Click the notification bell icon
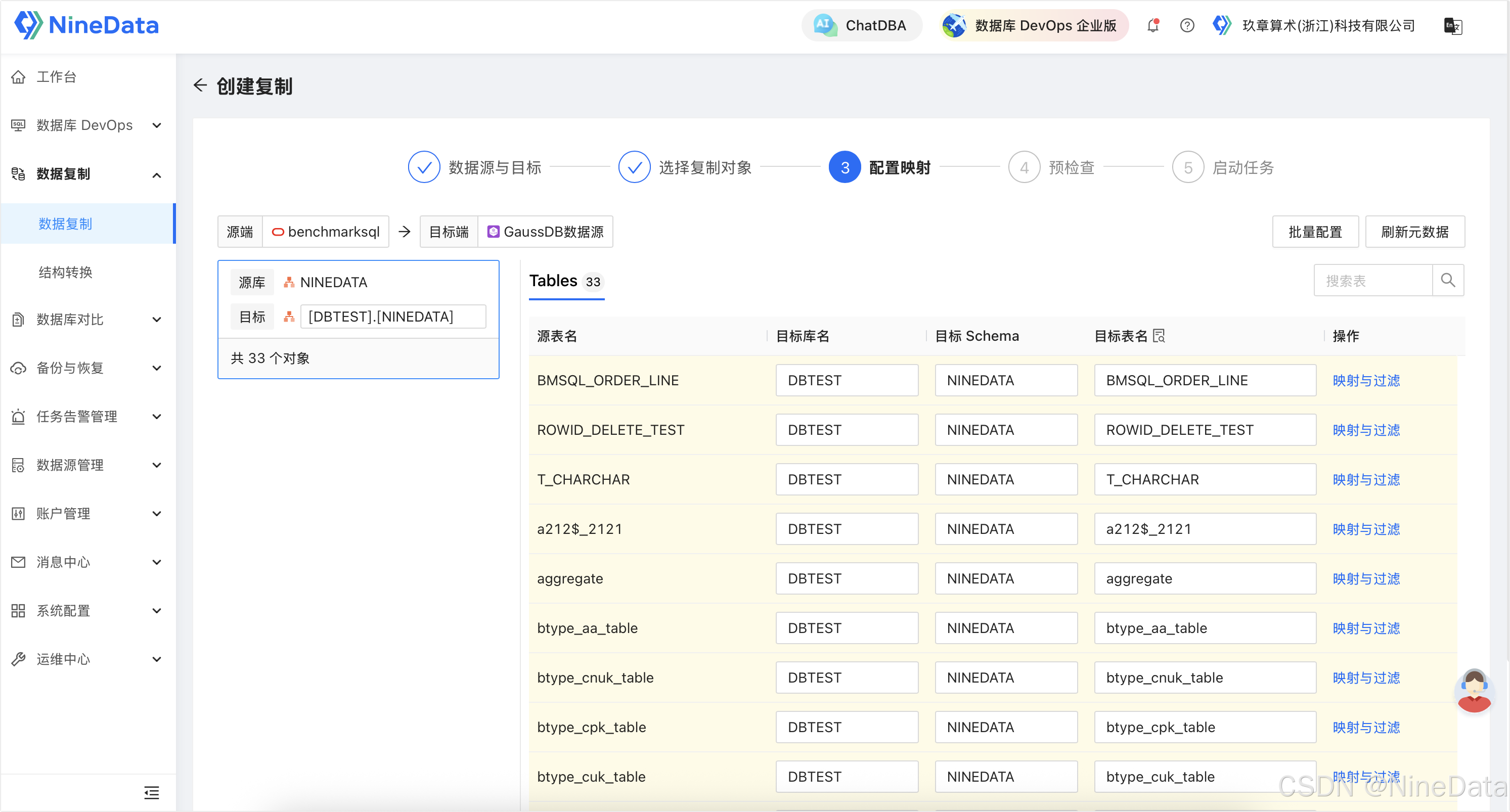This screenshot has width=1510, height=812. (1152, 25)
